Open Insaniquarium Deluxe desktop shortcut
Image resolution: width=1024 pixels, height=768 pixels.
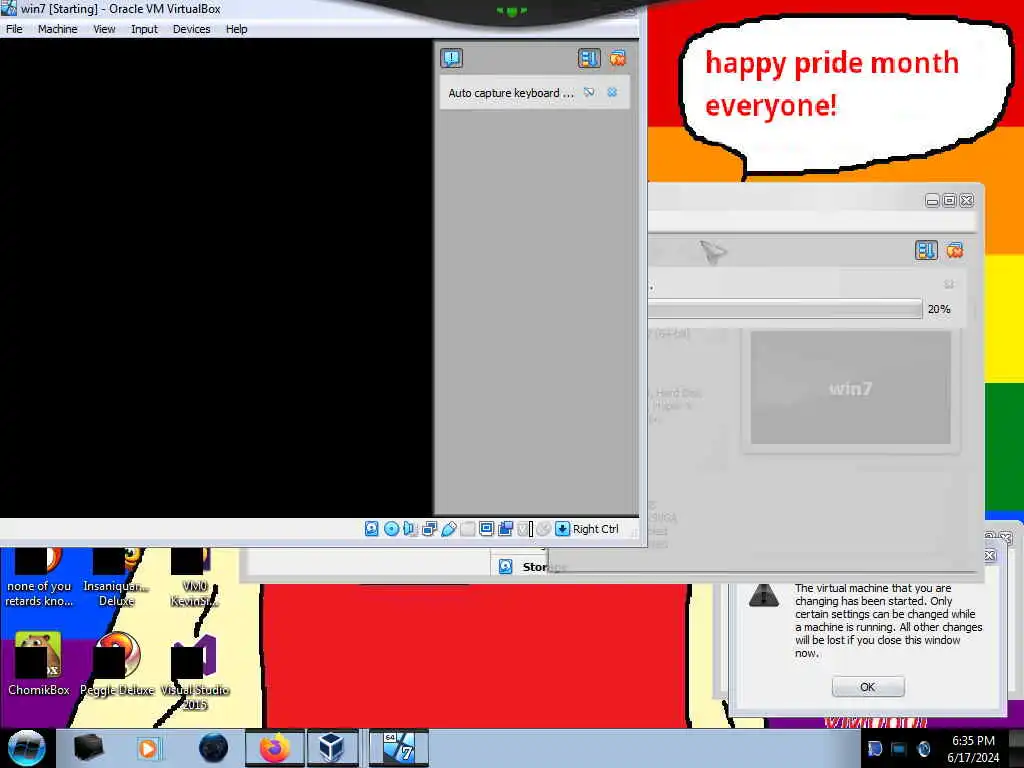click(116, 579)
